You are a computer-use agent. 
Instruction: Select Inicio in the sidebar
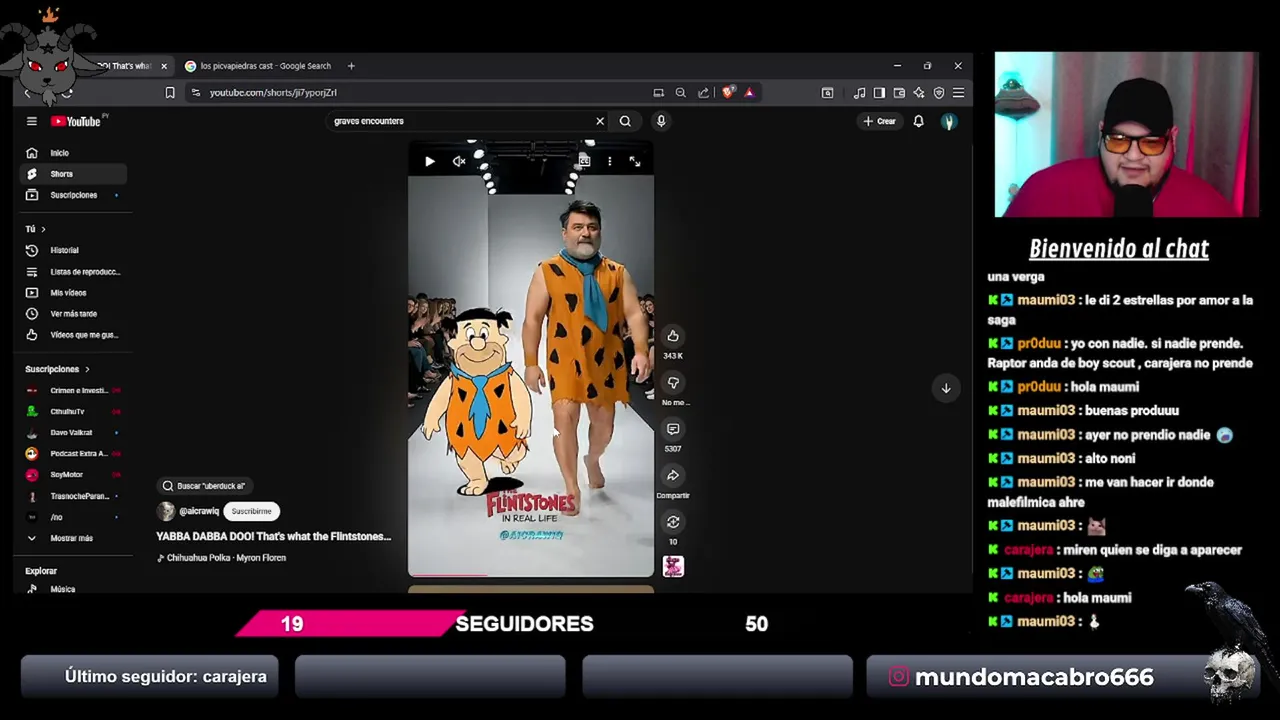point(72,153)
